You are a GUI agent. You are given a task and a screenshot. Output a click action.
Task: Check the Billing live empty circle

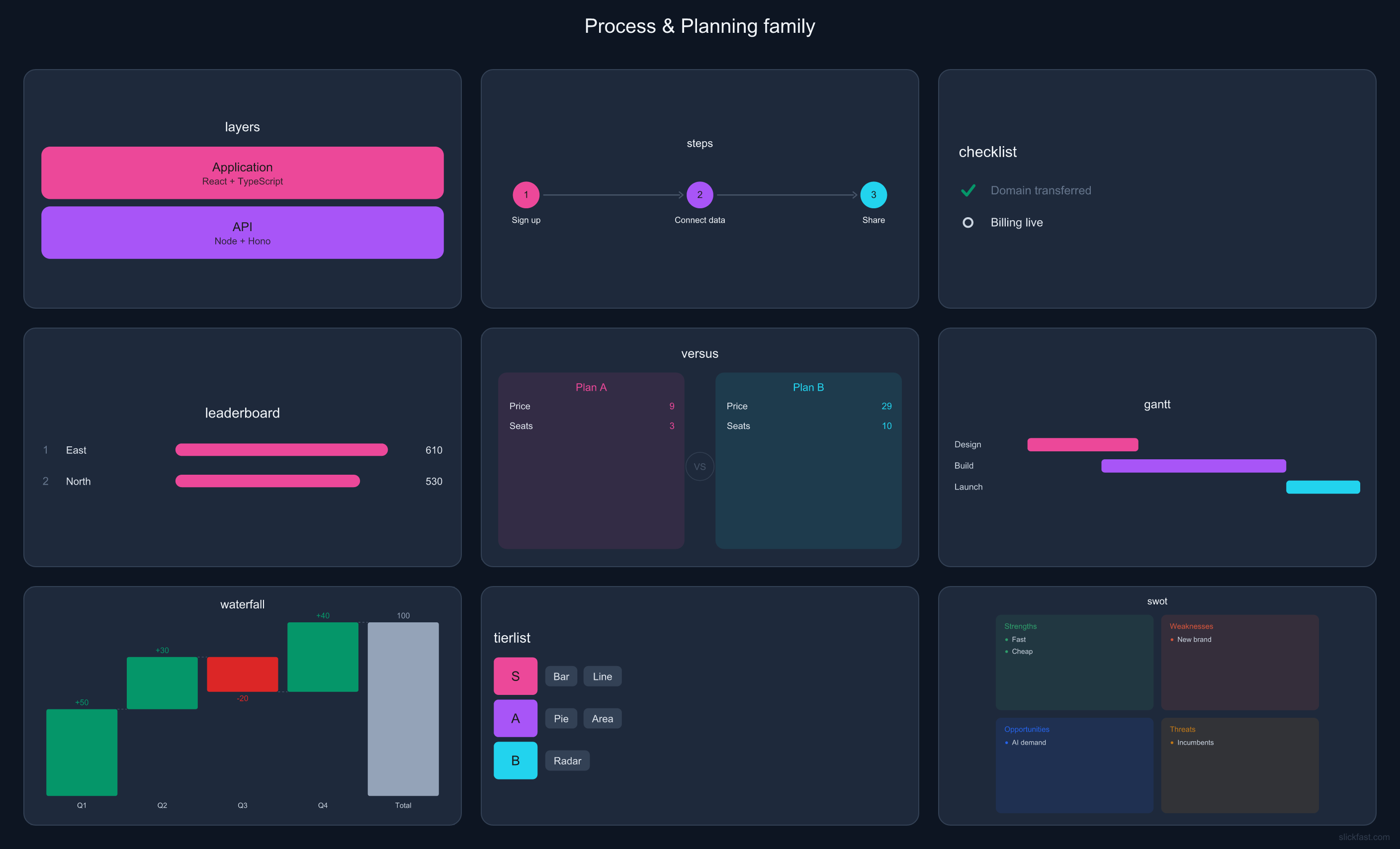[x=967, y=223]
